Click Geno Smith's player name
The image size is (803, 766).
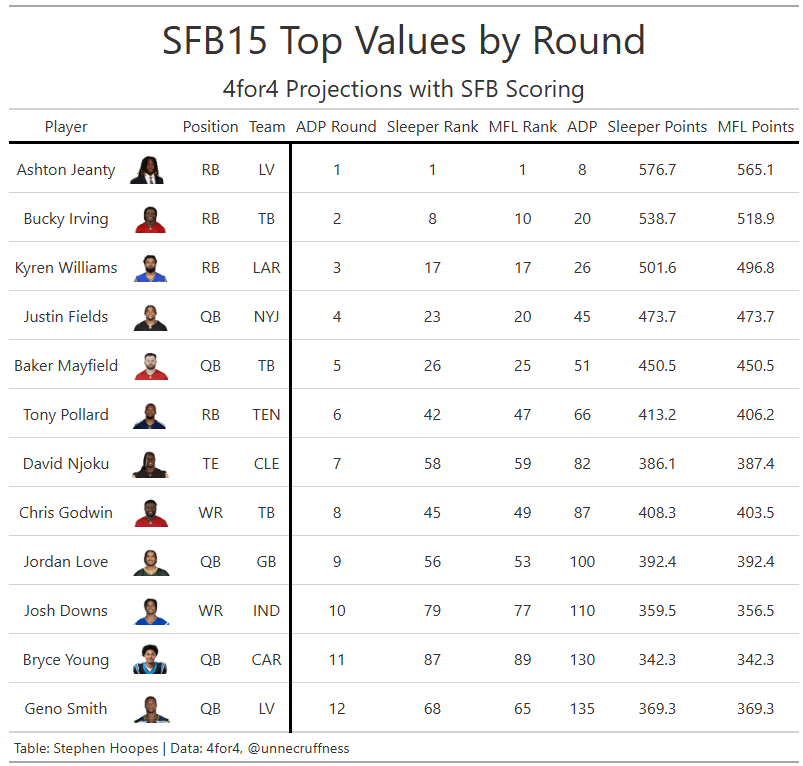coord(66,709)
